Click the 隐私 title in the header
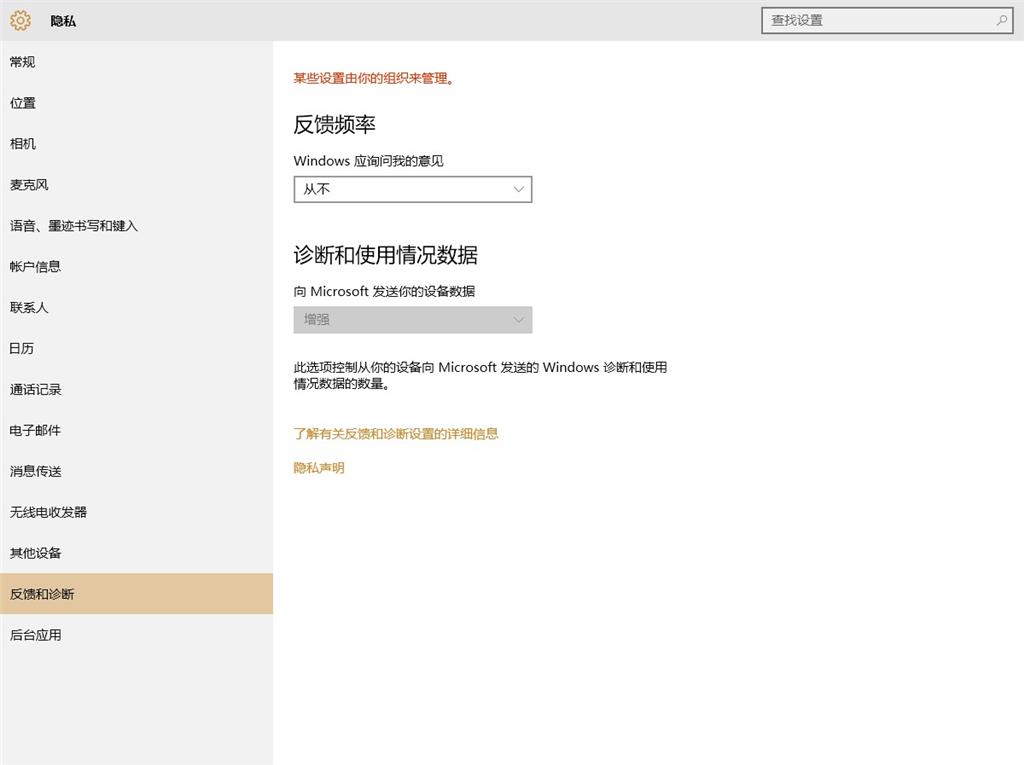The width and height of the screenshot is (1024, 765). tap(63, 21)
